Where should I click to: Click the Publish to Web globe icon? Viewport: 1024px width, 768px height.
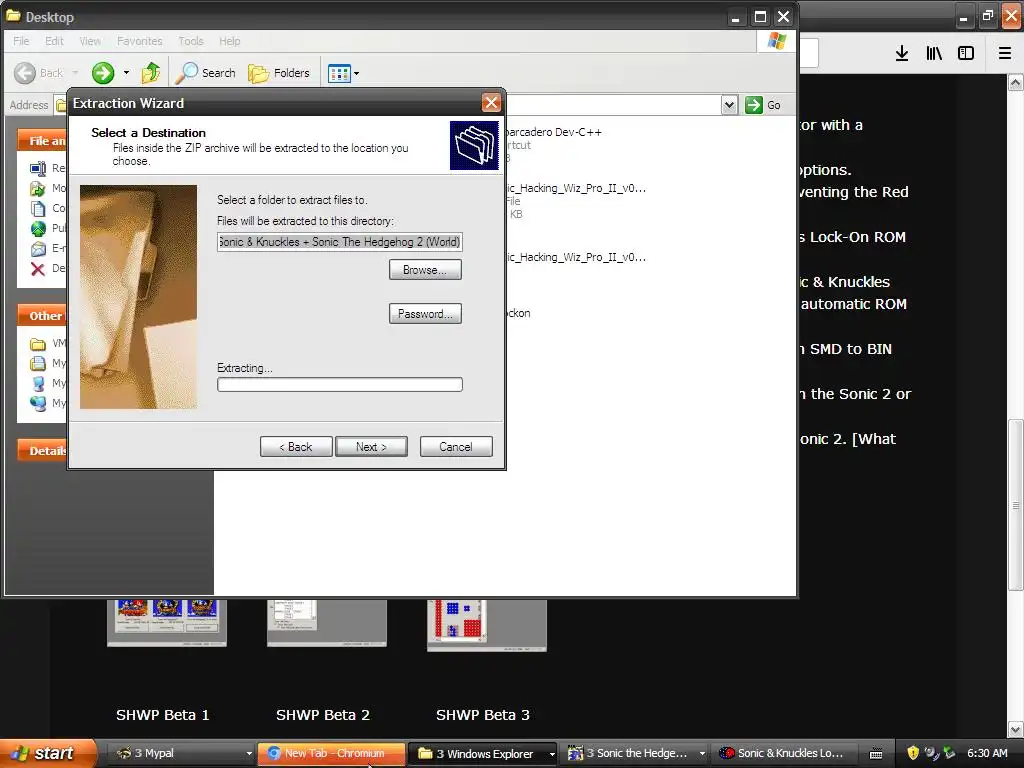coord(38,229)
